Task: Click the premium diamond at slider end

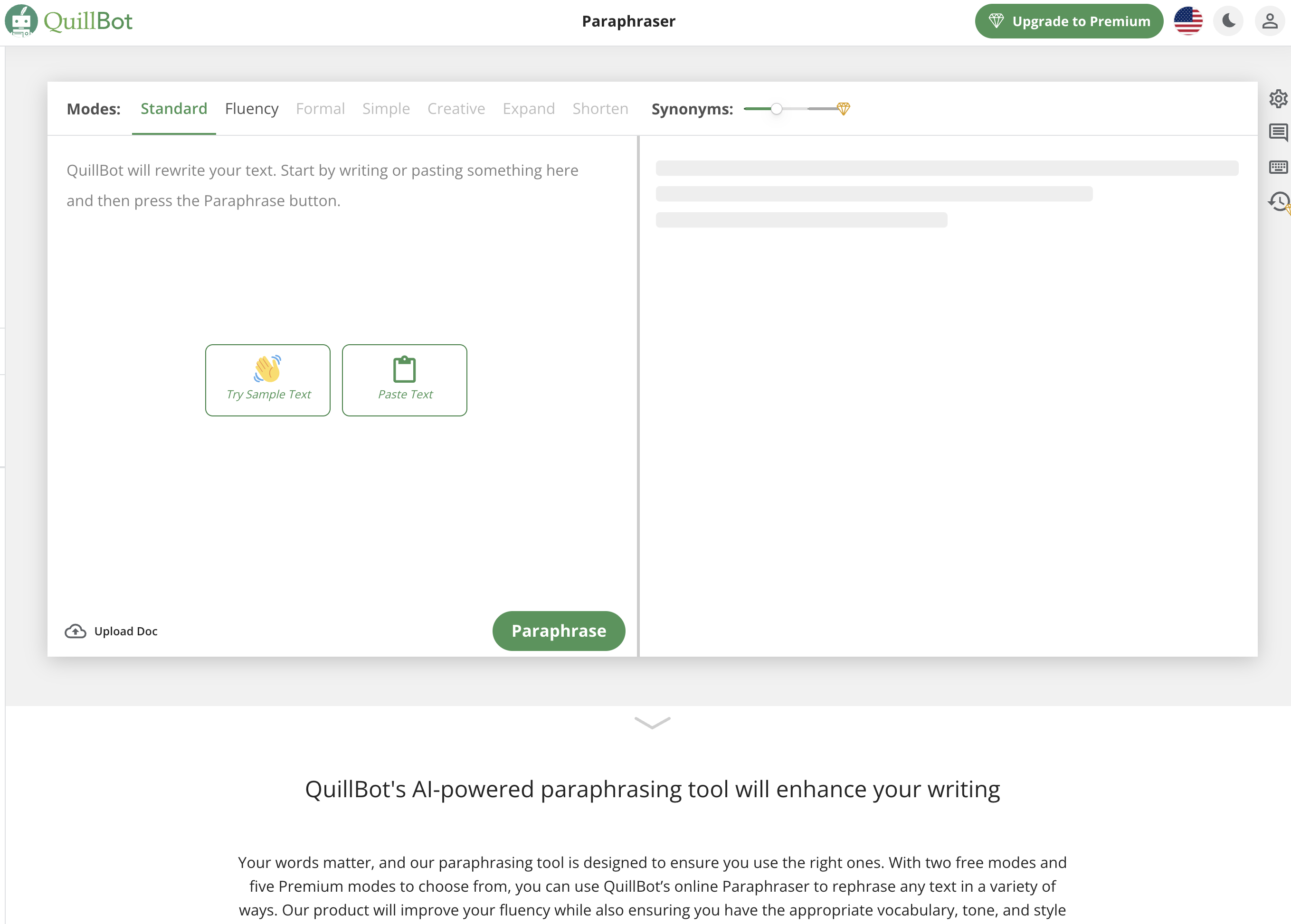Action: click(843, 109)
